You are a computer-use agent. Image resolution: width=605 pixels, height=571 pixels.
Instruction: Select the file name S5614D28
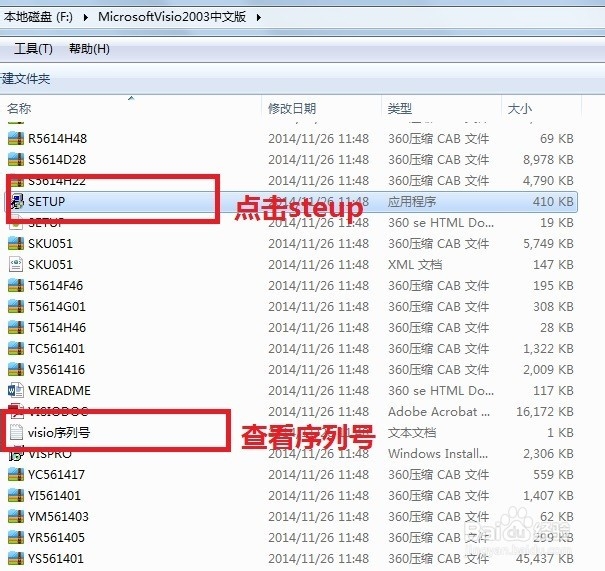[57, 159]
